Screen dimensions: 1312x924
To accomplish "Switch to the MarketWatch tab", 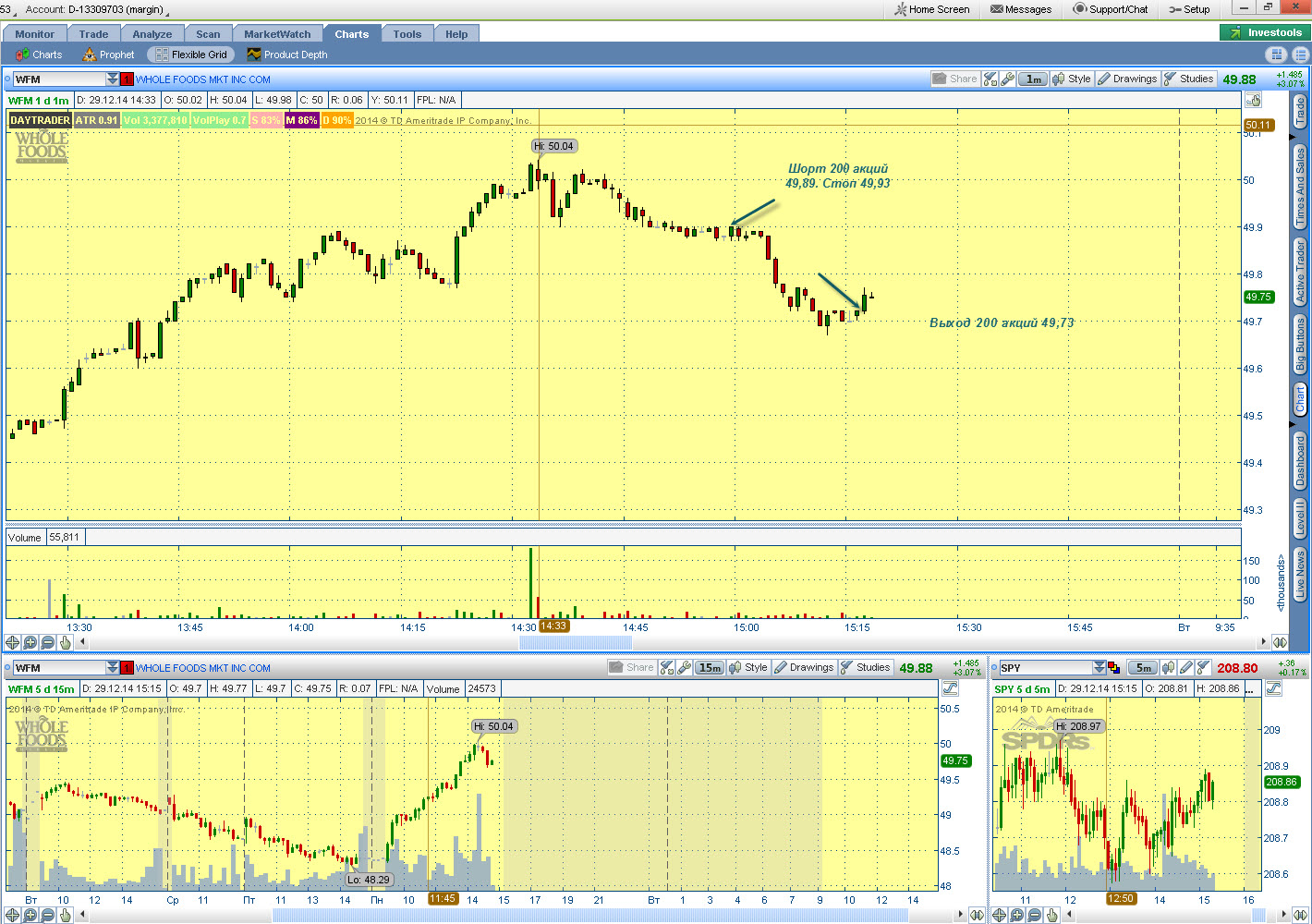I will pyautogui.click(x=278, y=34).
